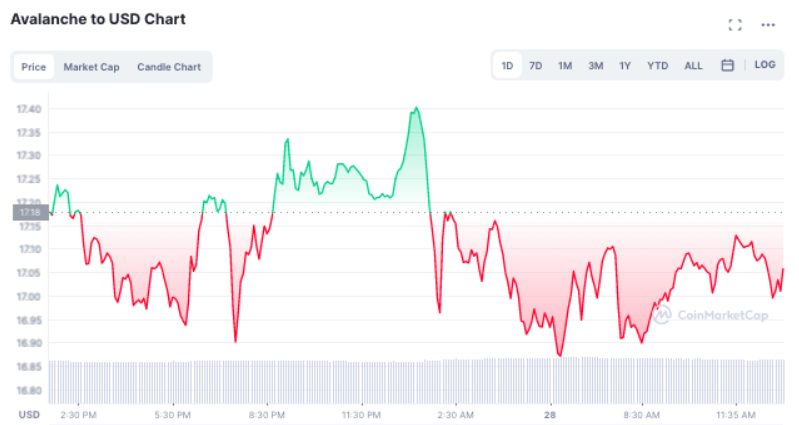Viewport: 799px width, 425px height.
Task: Toggle the LOG scale button
Action: (x=765, y=66)
